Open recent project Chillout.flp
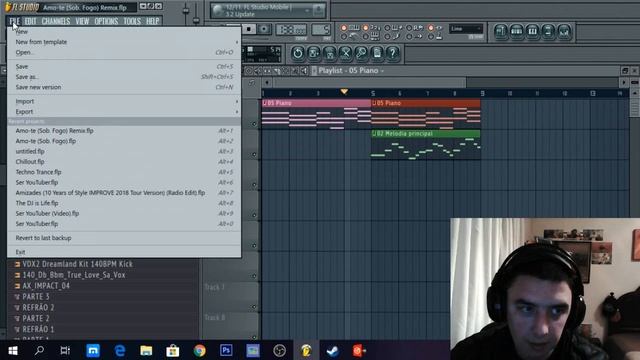The height and width of the screenshot is (360, 640). [124, 162]
